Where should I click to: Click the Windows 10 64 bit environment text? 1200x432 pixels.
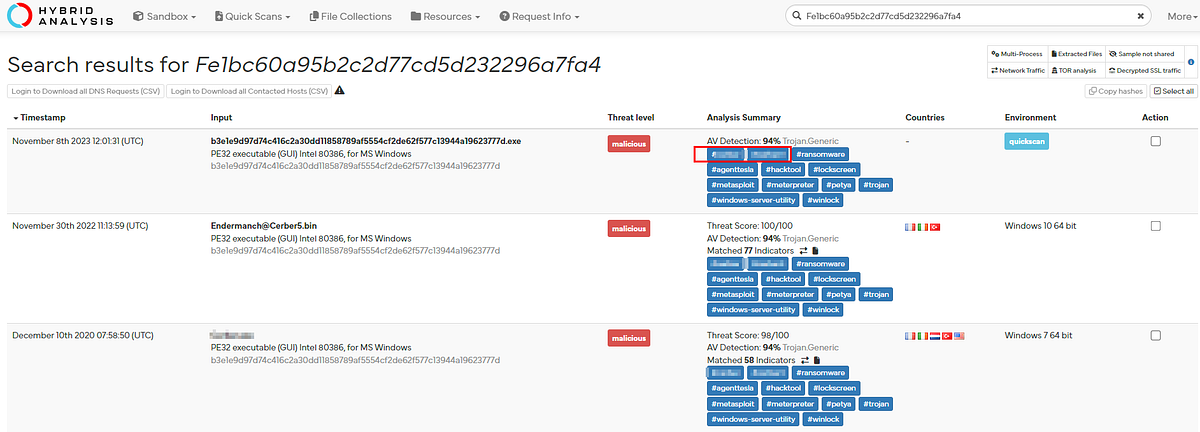pos(1039,226)
